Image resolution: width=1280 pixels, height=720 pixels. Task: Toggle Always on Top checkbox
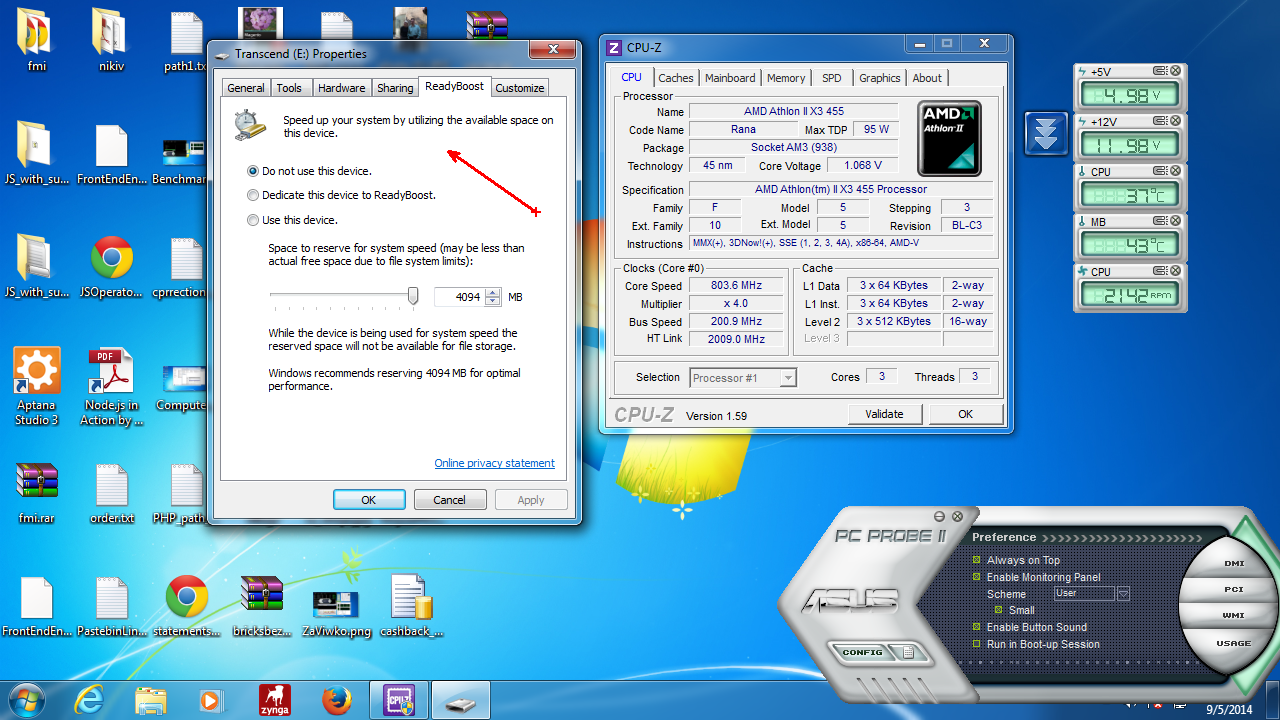tap(977, 560)
